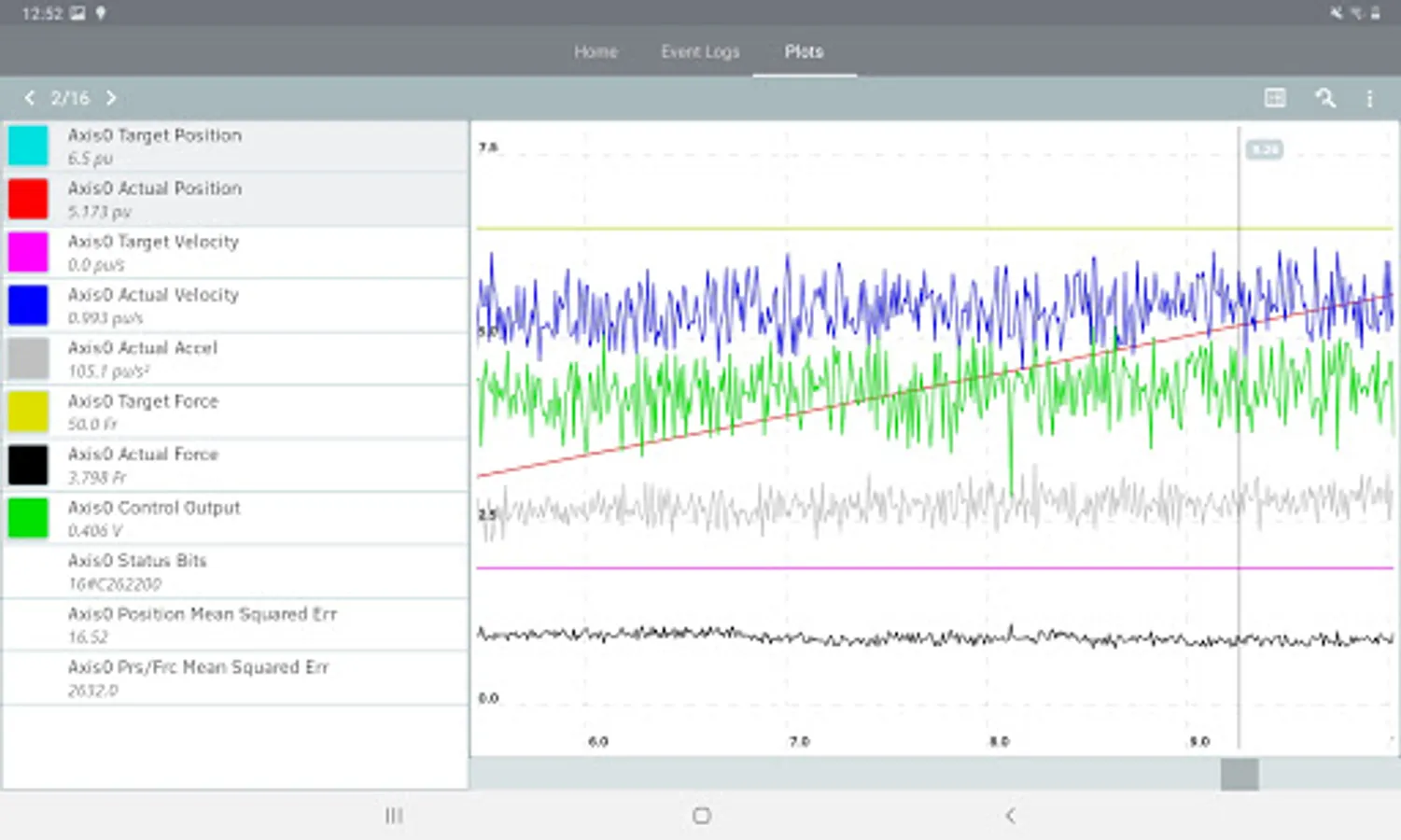
Task: Tap cyan Axis0 Target Position swatch
Action: (x=28, y=146)
